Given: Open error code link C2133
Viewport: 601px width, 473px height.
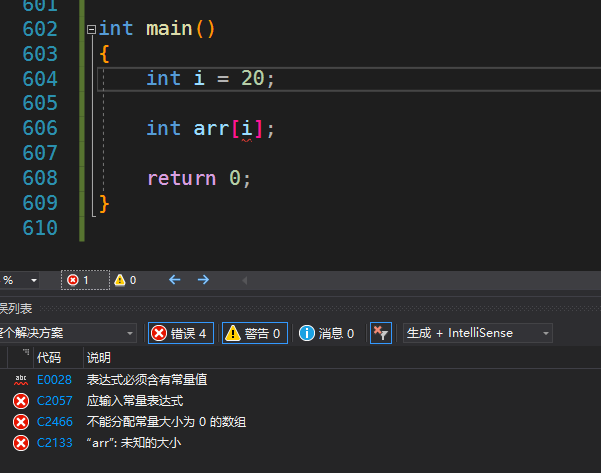Looking at the screenshot, I should [x=54, y=443].
